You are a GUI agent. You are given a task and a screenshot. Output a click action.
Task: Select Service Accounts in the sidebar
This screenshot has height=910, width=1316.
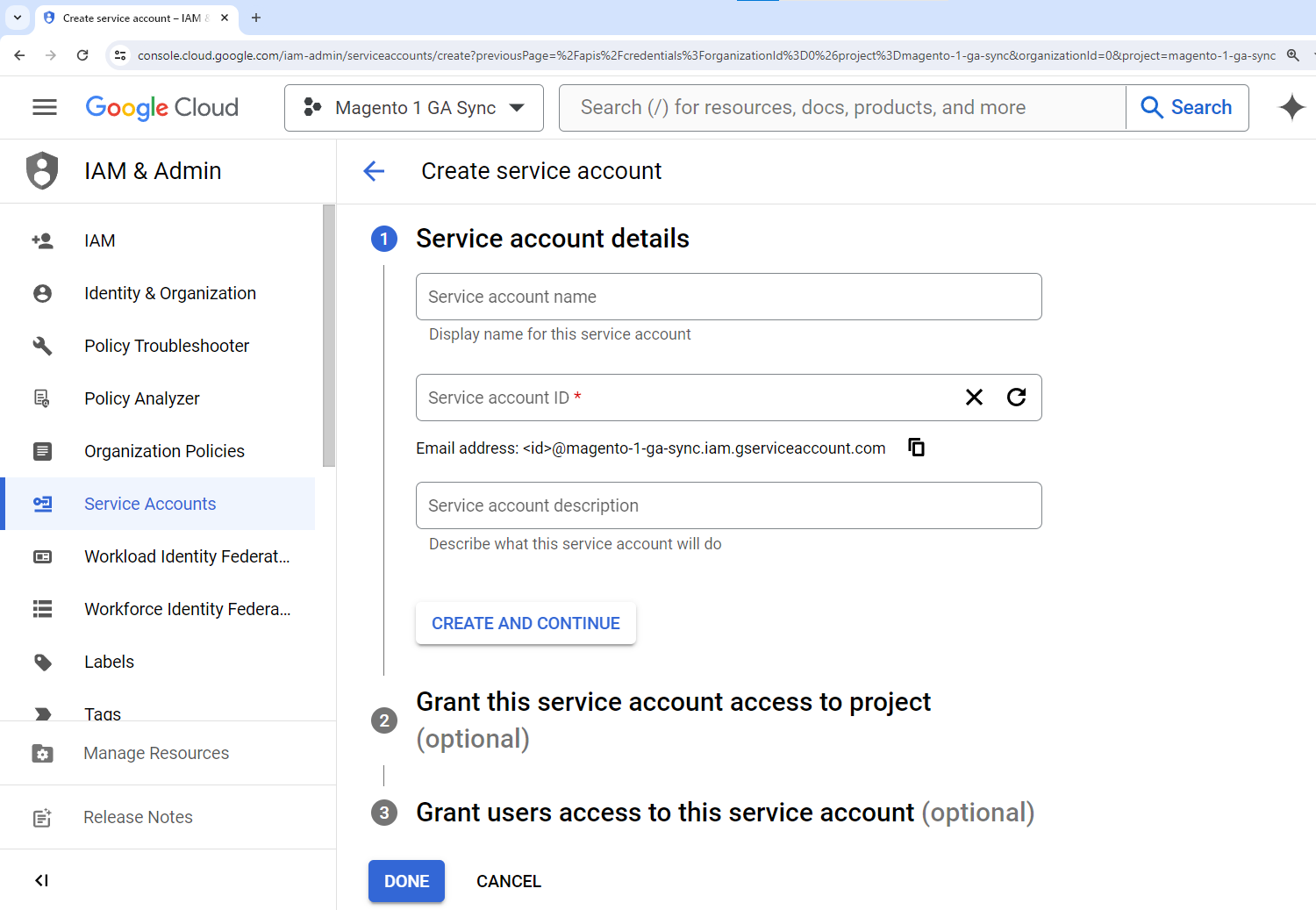click(x=150, y=504)
